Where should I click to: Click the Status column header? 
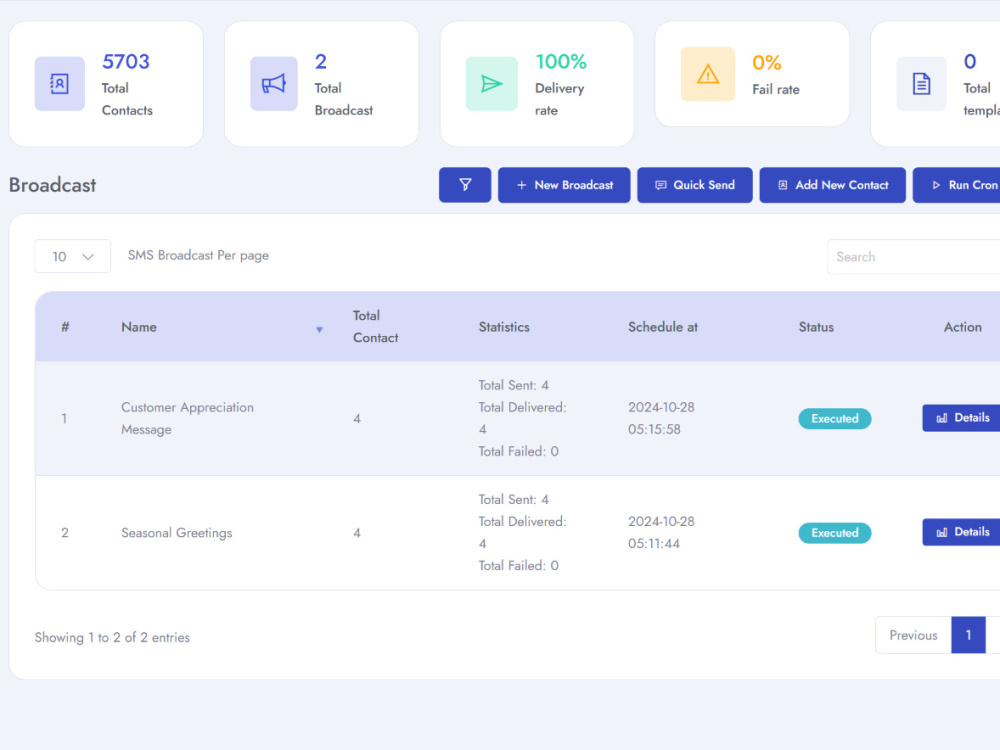tap(816, 327)
